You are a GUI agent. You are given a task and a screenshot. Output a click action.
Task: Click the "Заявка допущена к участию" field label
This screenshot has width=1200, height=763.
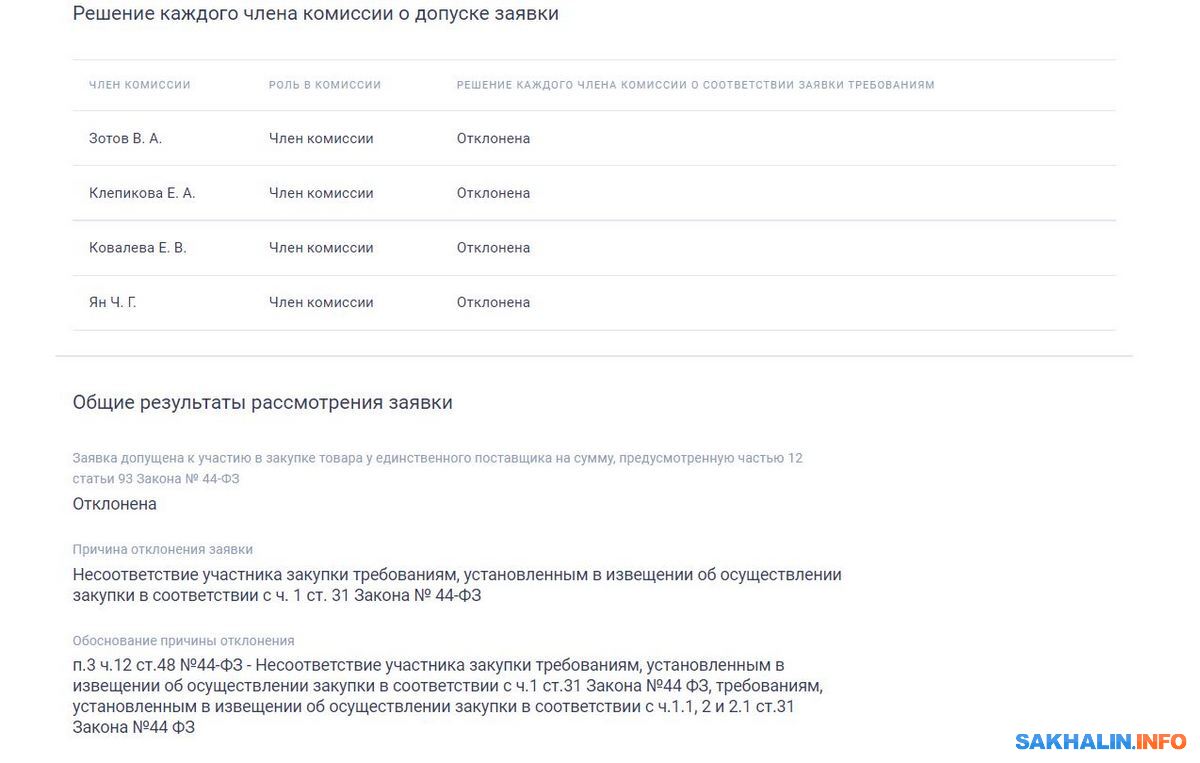437,459
